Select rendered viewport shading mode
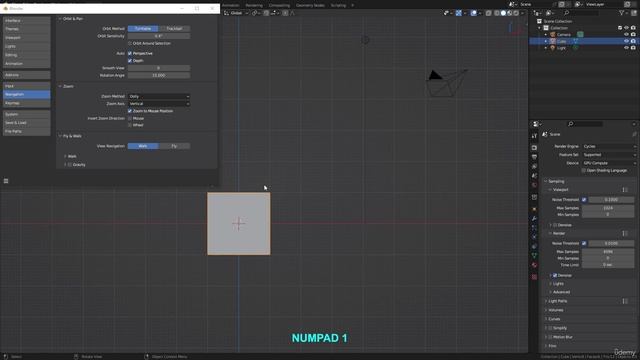 click(516, 13)
